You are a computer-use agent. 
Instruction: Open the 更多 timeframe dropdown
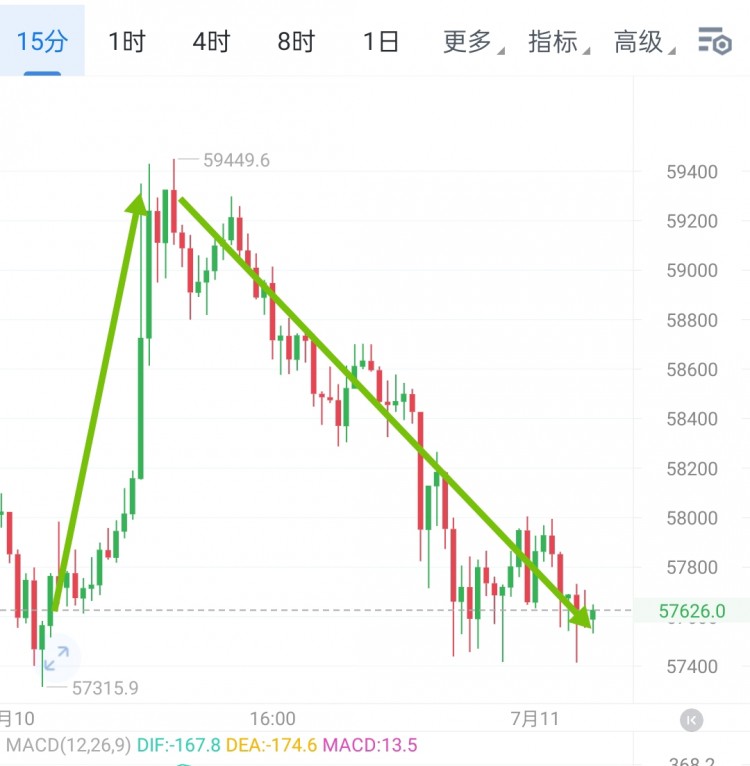[x=472, y=42]
